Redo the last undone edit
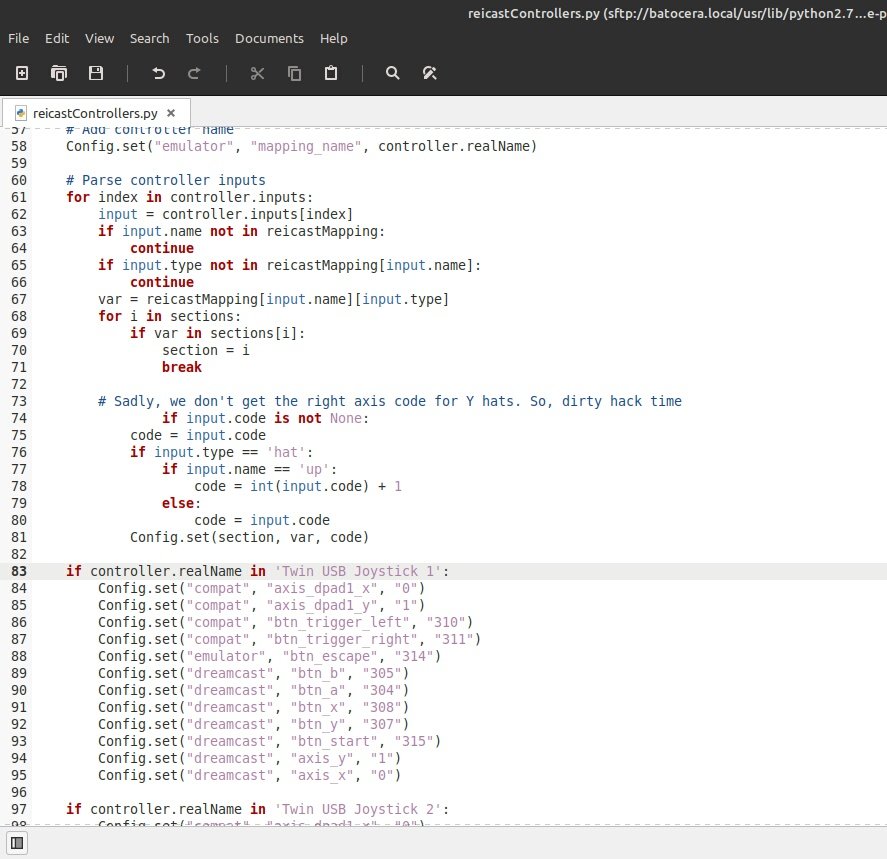The image size is (887, 859). click(195, 72)
